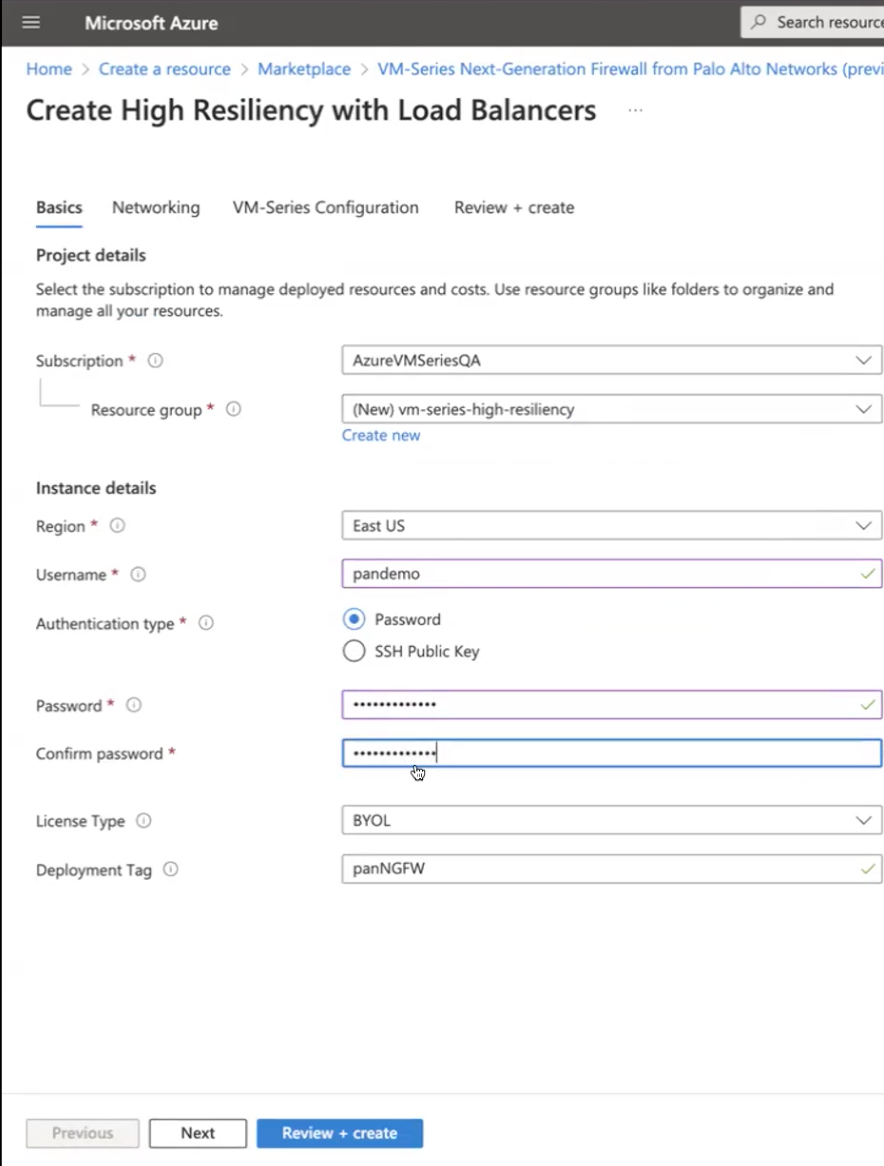Click the Deployment Tag info icon
Screen dimensions: 884x1166
point(170,870)
